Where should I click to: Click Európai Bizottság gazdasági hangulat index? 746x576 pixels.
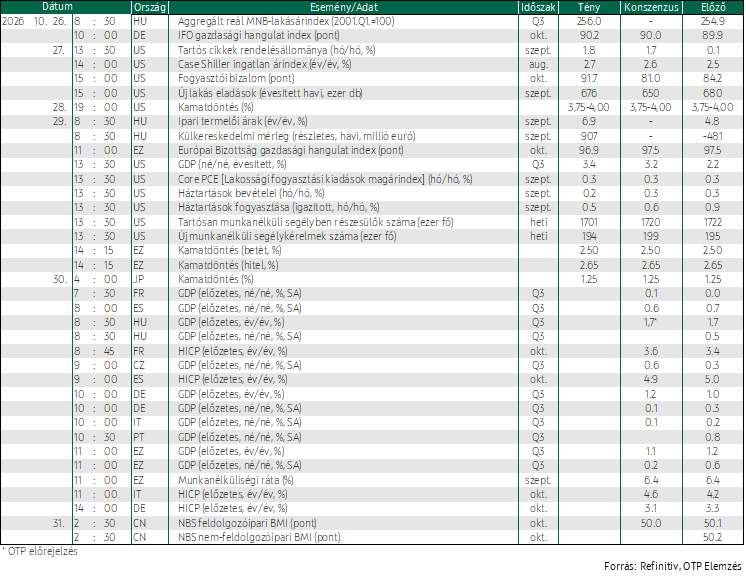point(291,150)
